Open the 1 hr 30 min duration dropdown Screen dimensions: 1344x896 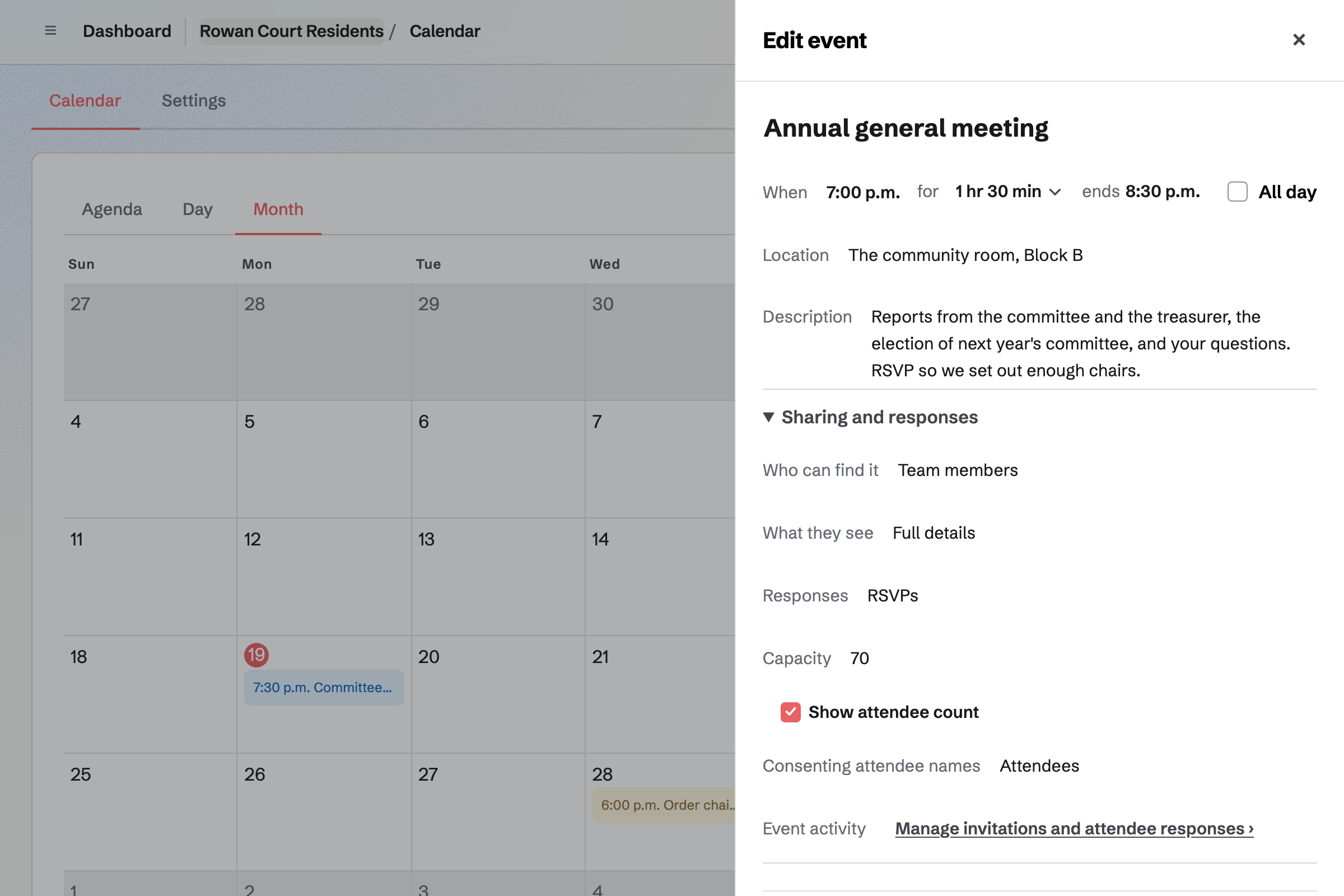coord(1008,192)
